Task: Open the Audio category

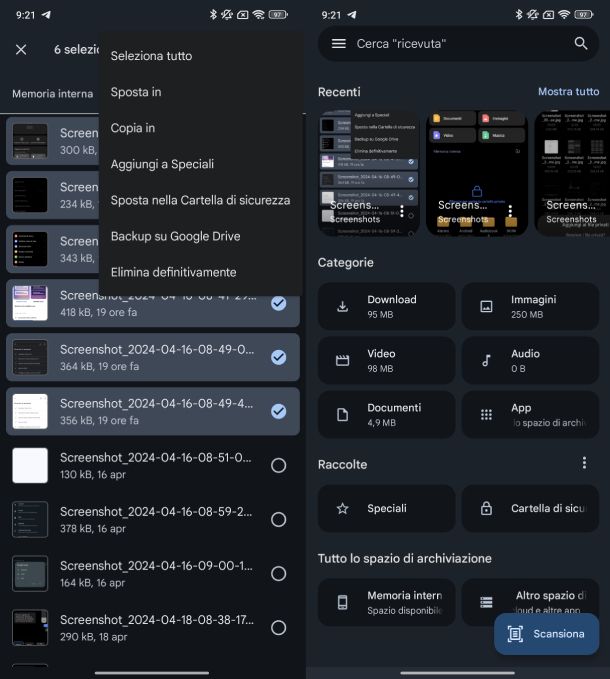Action: pyautogui.click(x=530, y=361)
